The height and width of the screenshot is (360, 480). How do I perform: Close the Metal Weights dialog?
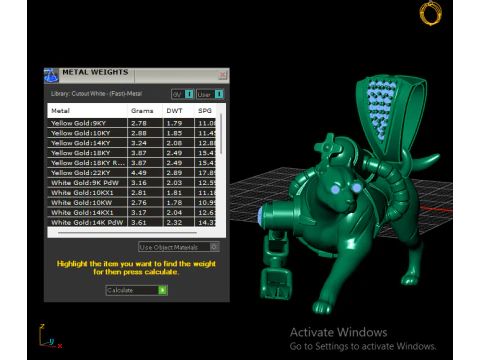[222, 75]
